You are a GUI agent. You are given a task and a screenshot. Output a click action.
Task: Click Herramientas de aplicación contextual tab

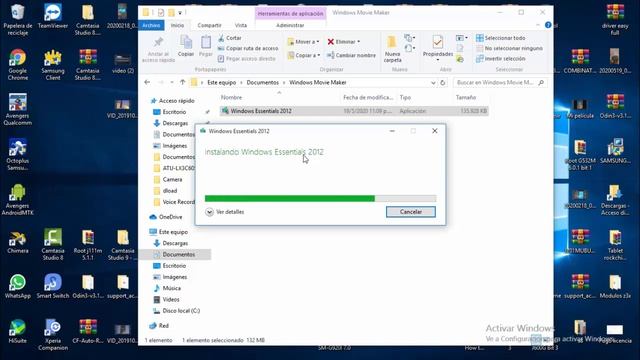click(290, 13)
